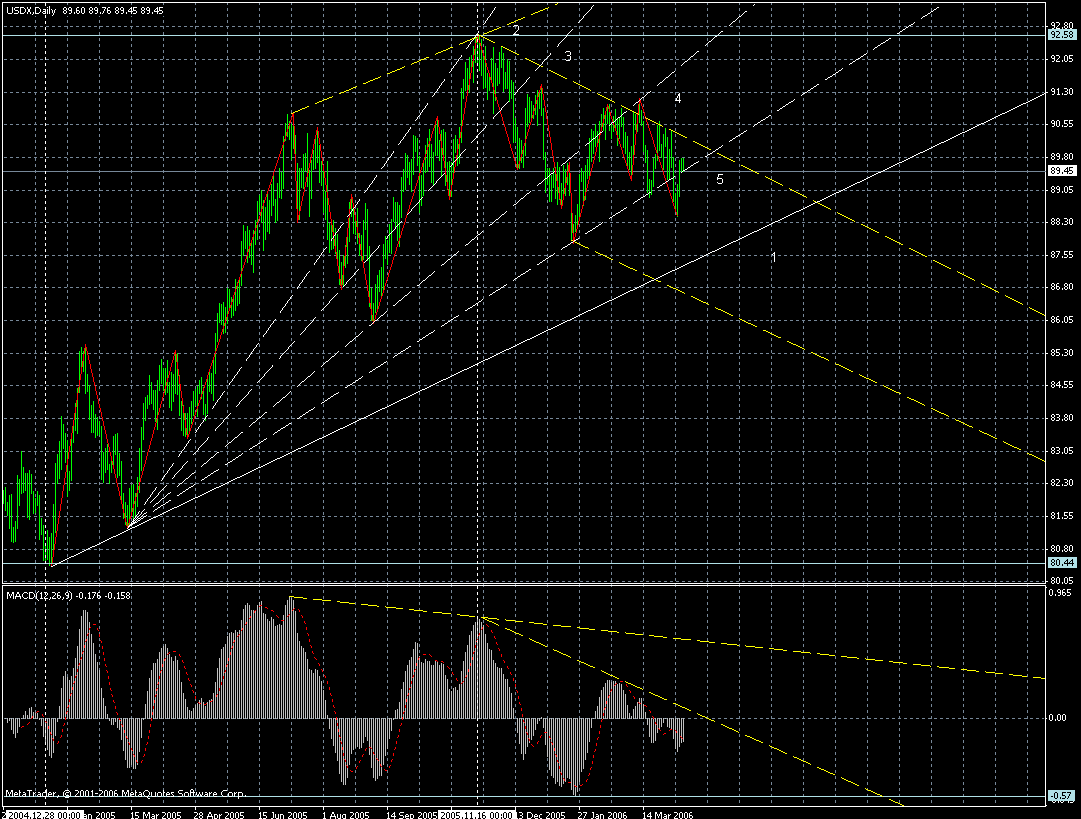Click the 83.05 price scale value

click(1062, 451)
